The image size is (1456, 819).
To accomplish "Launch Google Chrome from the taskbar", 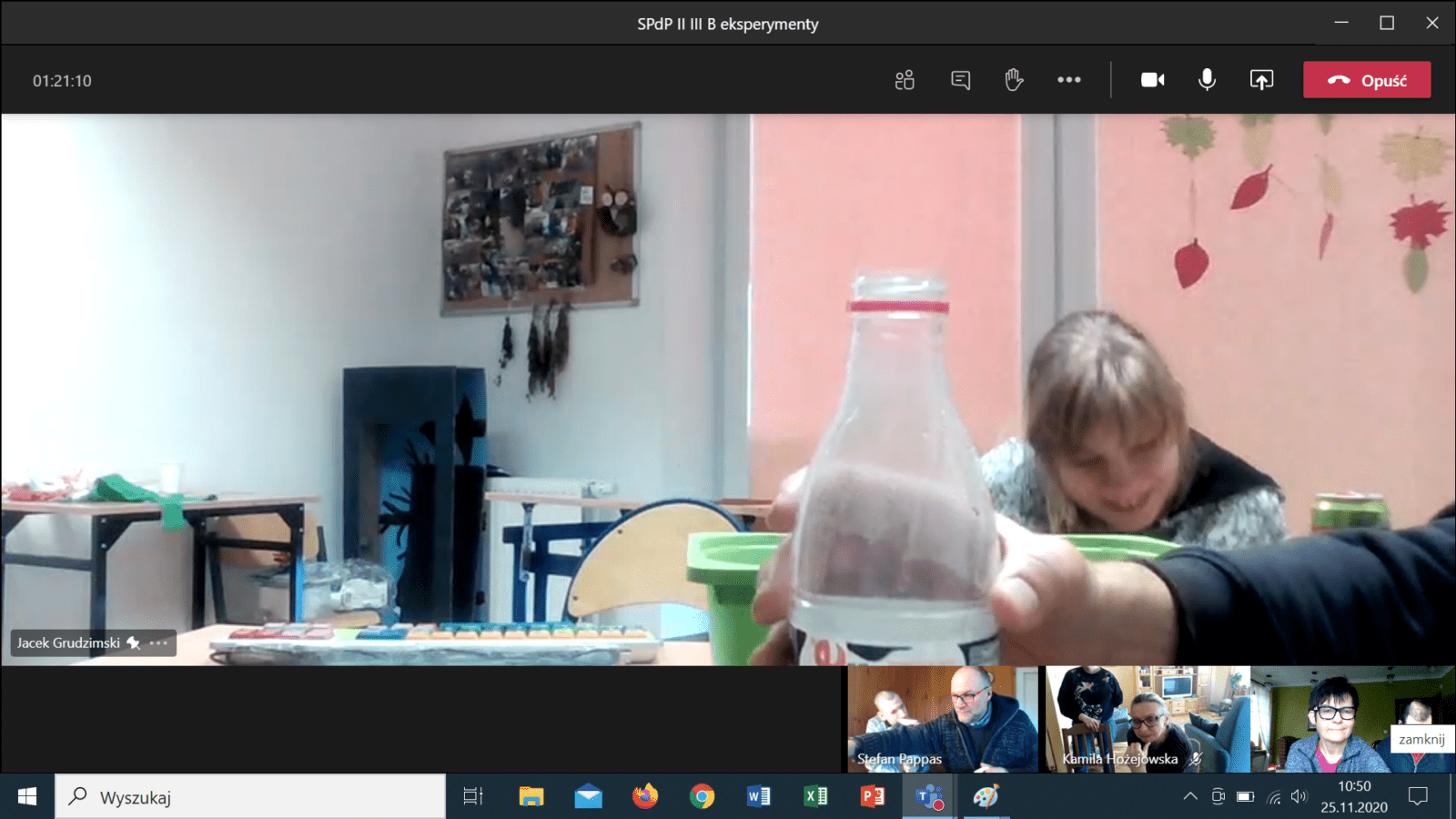I will click(x=702, y=796).
